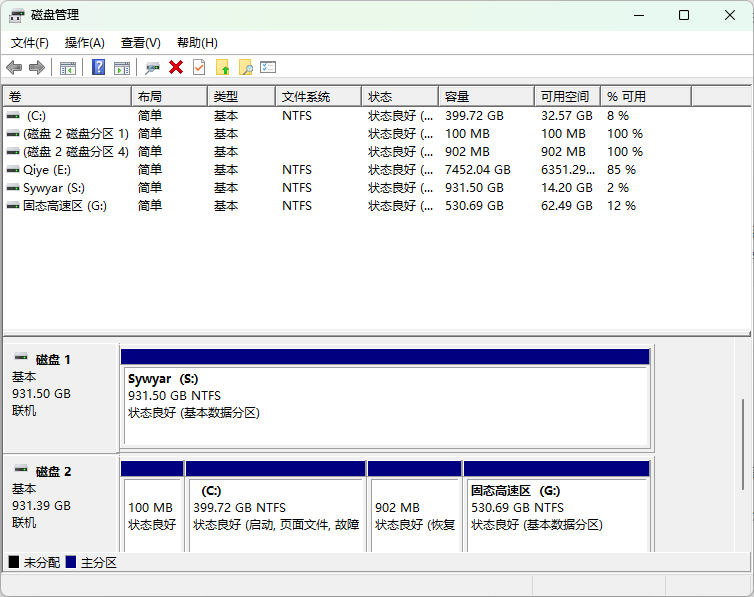This screenshot has width=754, height=597.
Task: Click drive icon of 磁盘 2 磁盘分区 4 row
Action: pos(13,152)
